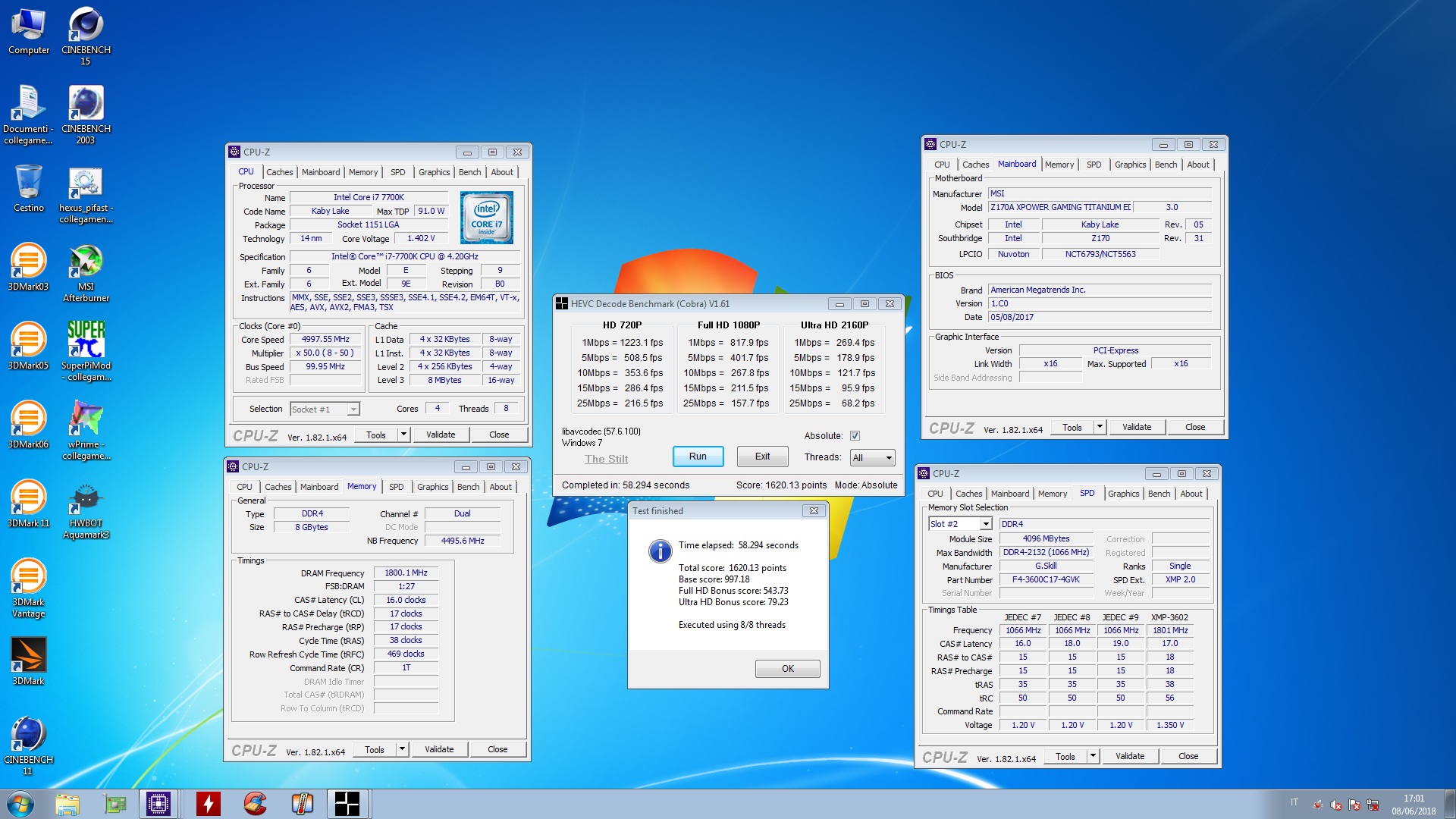This screenshot has height=819, width=1456.
Task: Toggle the Absolute checkbox
Action: tap(855, 435)
